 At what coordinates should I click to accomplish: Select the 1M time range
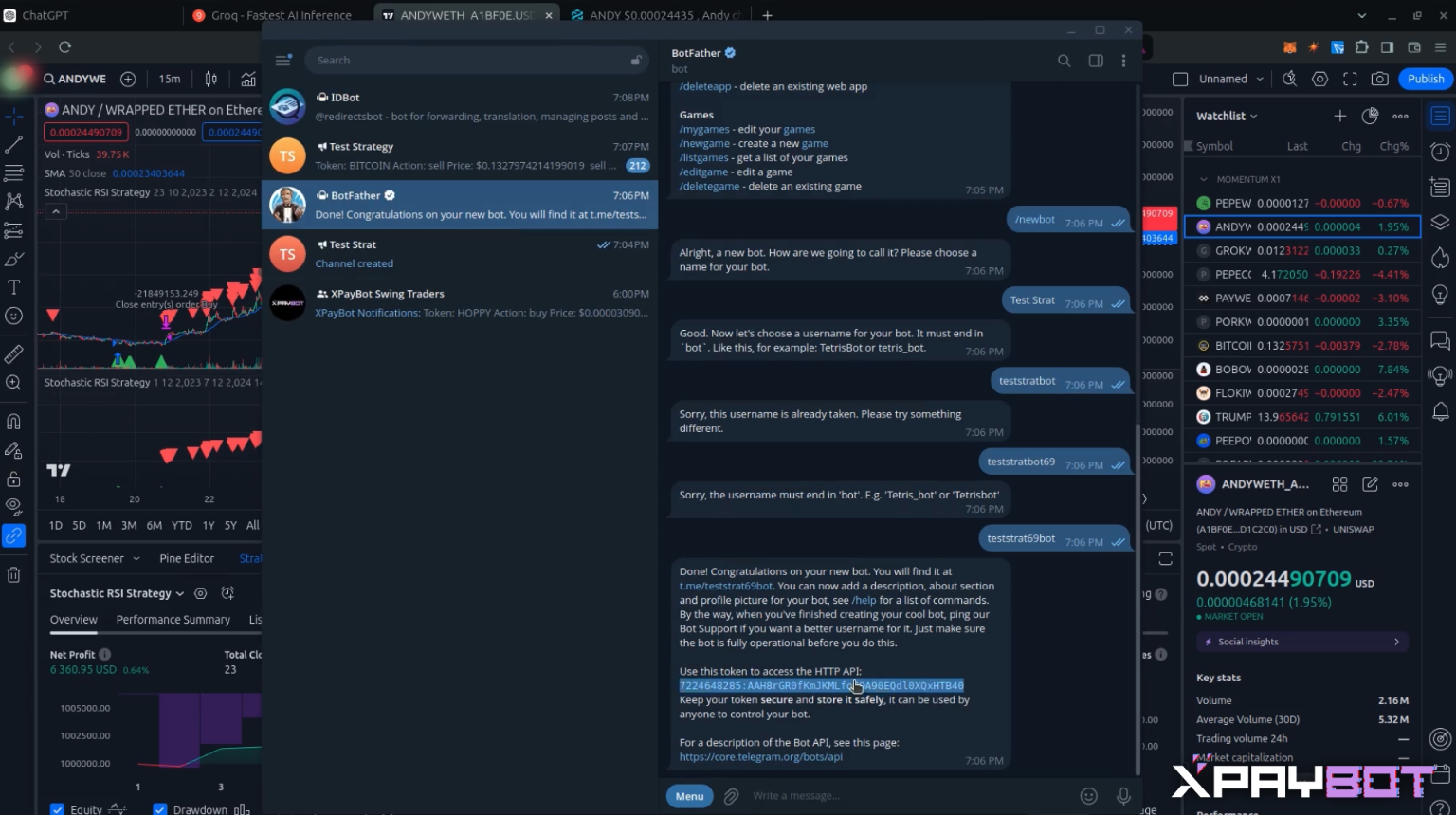point(103,525)
